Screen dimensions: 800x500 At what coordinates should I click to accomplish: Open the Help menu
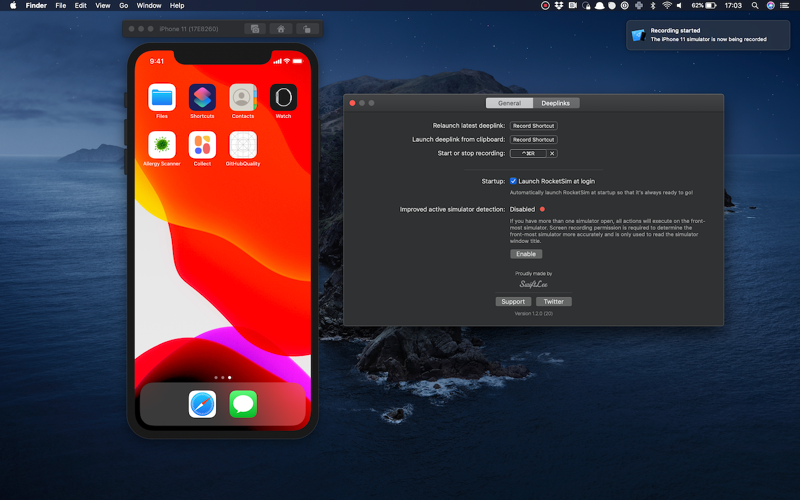coord(177,6)
